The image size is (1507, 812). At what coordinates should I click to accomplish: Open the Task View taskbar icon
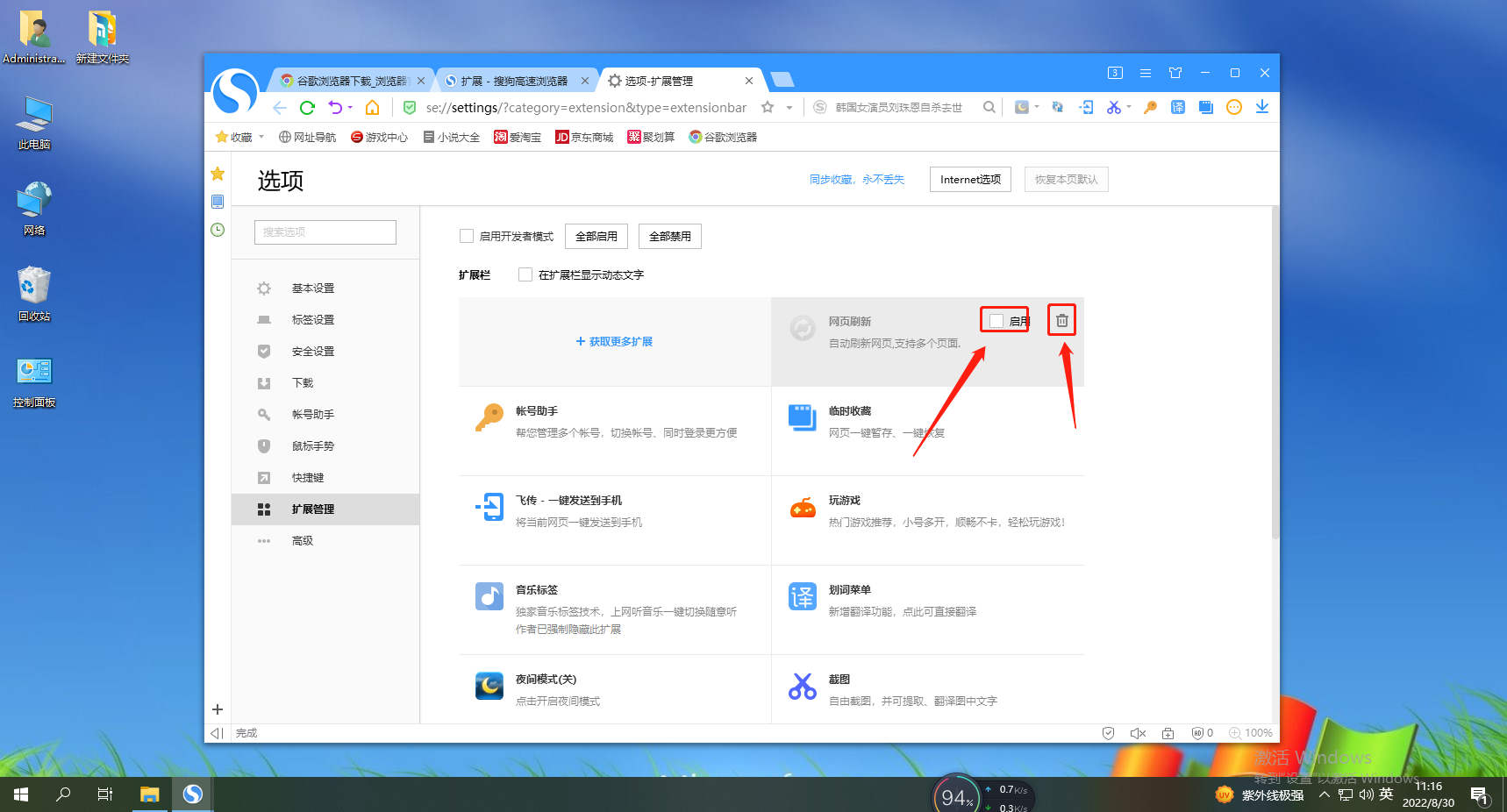105,794
